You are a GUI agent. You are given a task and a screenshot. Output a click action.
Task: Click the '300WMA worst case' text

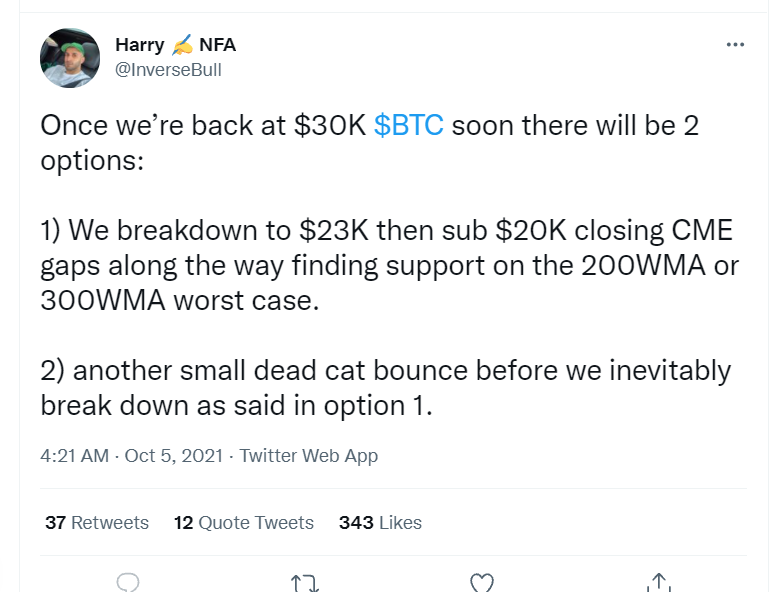[178, 302]
